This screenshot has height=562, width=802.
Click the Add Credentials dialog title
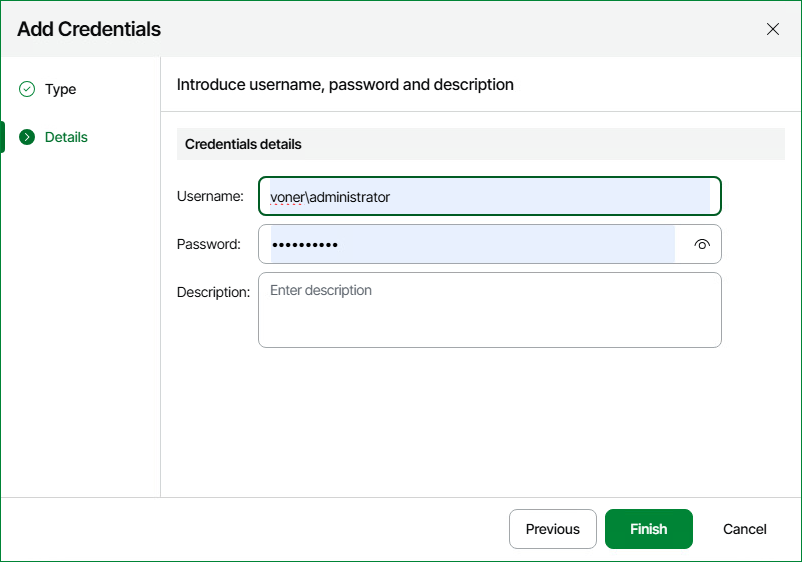click(89, 29)
